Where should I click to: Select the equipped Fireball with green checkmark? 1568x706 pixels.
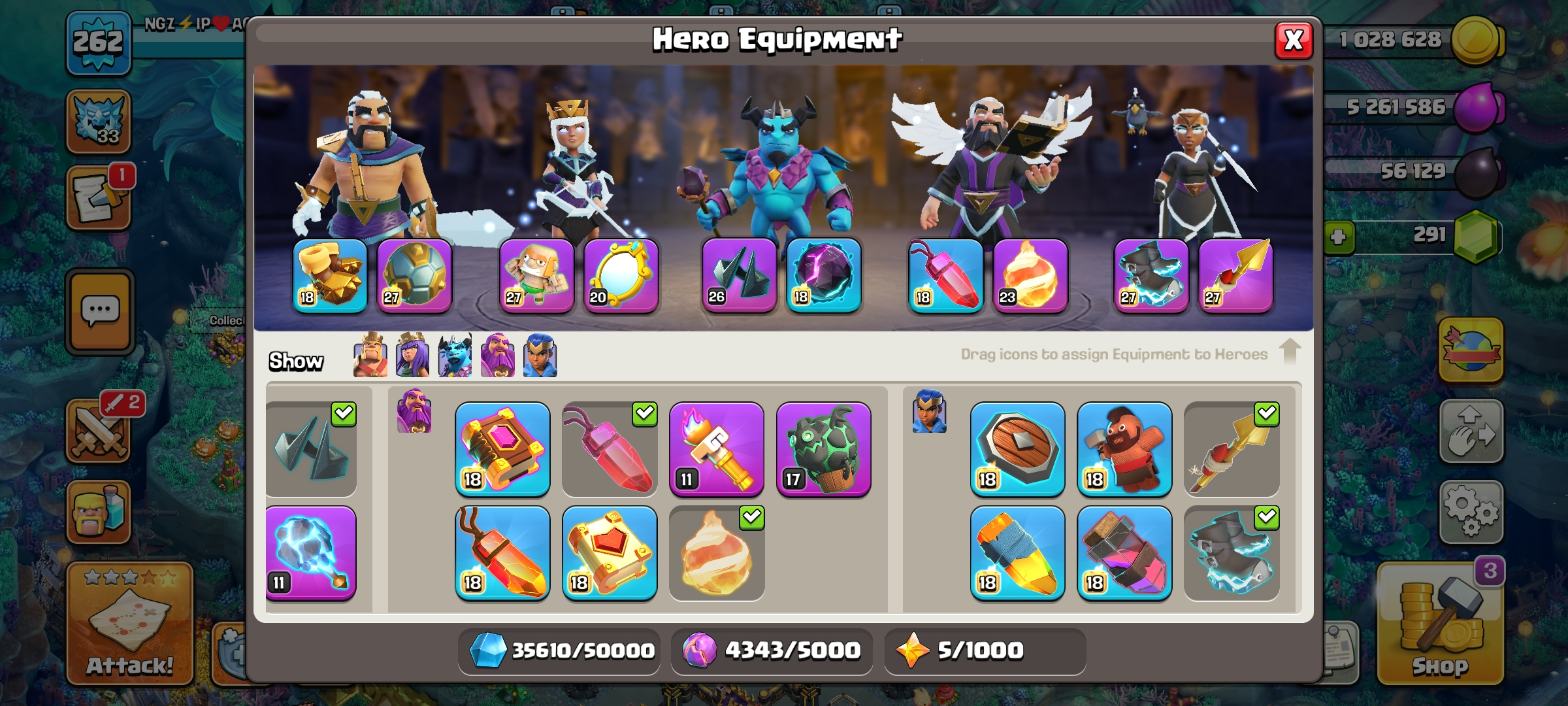point(717,553)
